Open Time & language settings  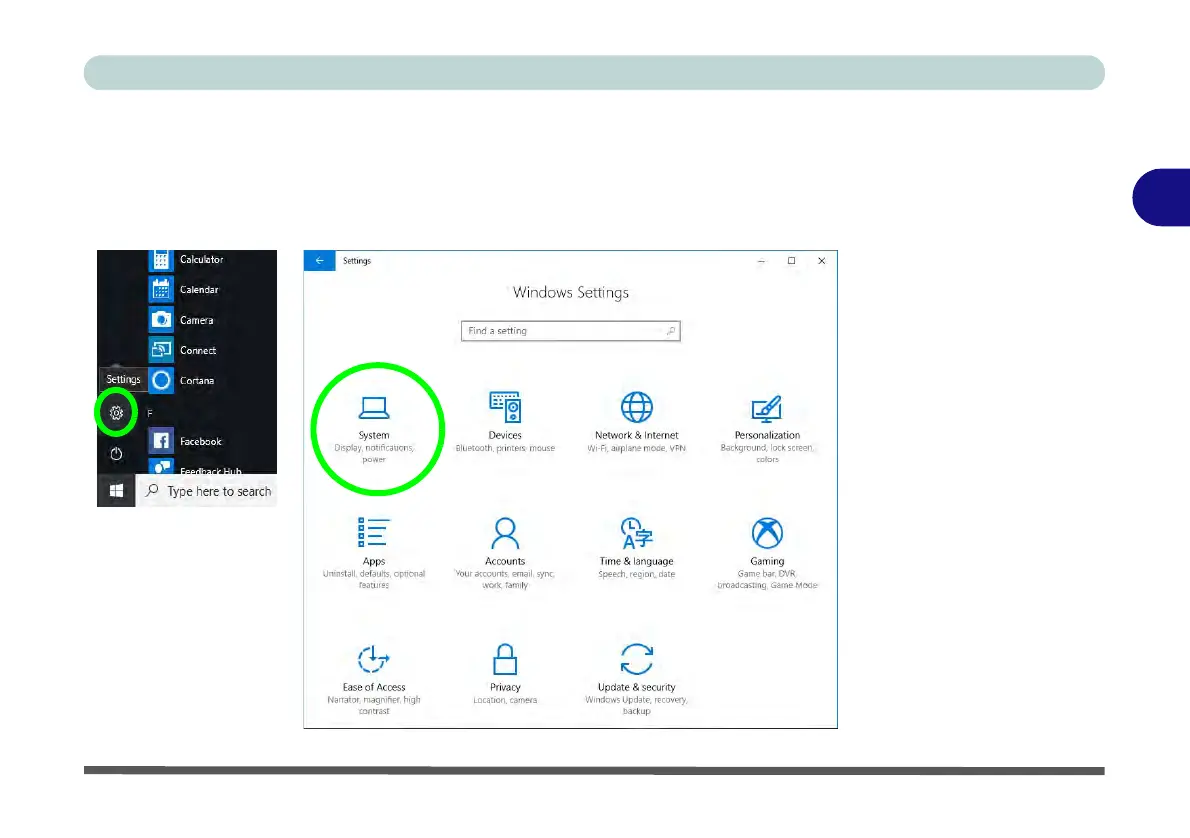tap(636, 548)
